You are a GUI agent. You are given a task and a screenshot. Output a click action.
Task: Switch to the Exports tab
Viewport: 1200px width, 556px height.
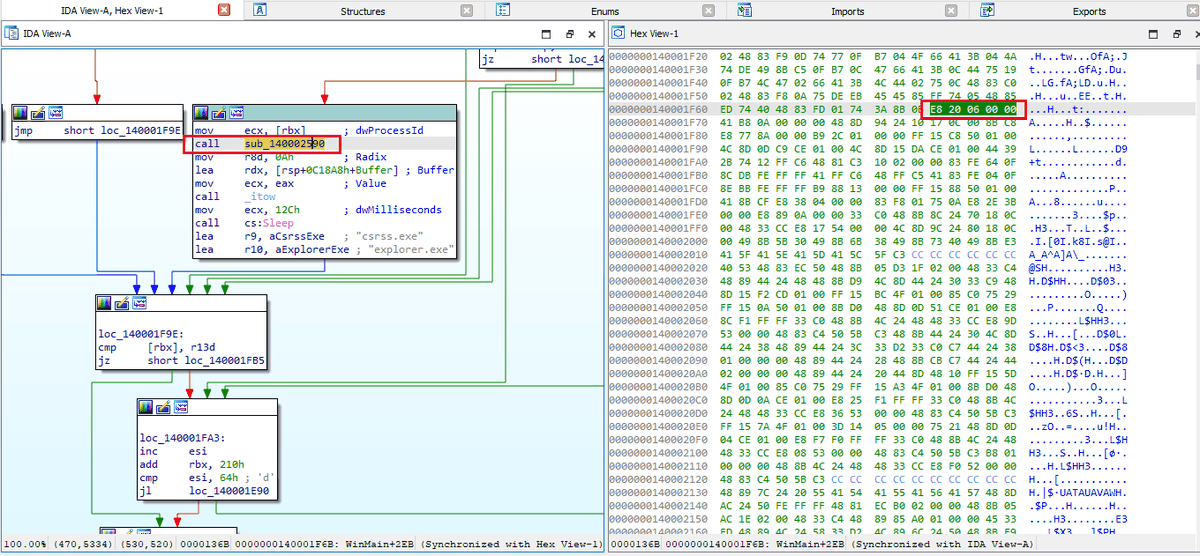pyautogui.click(x=1089, y=12)
